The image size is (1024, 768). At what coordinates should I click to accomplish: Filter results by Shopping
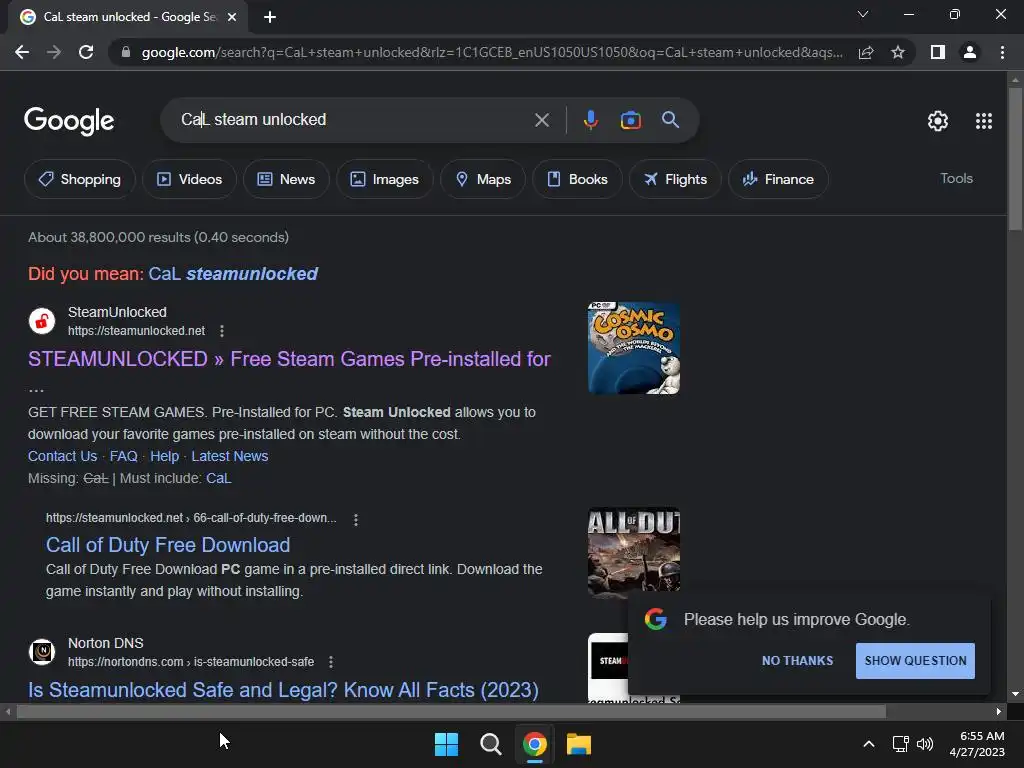coord(80,179)
